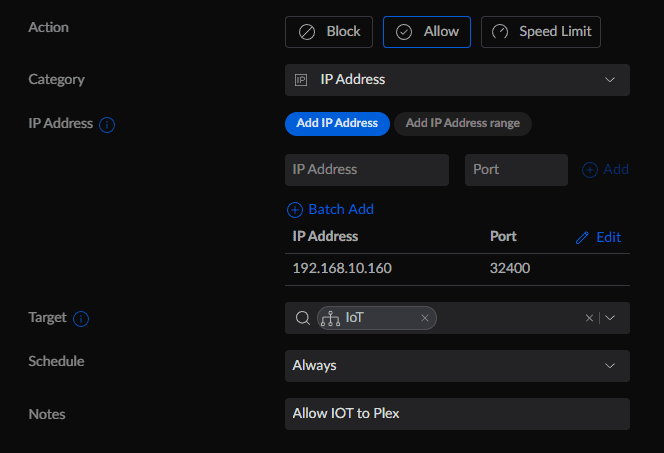664x453 pixels.
Task: Select the 192.168.10.160 entry
Action: (x=342, y=268)
